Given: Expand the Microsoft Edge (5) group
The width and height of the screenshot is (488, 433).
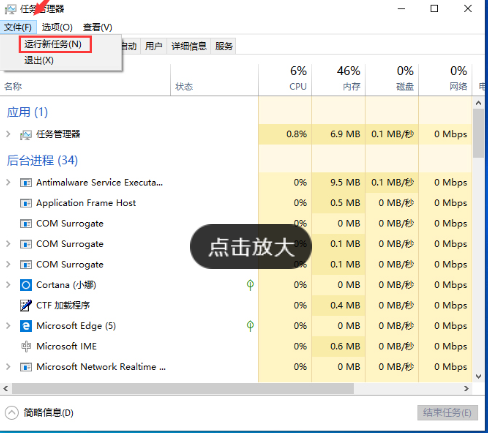Looking at the screenshot, I should pos(8,326).
